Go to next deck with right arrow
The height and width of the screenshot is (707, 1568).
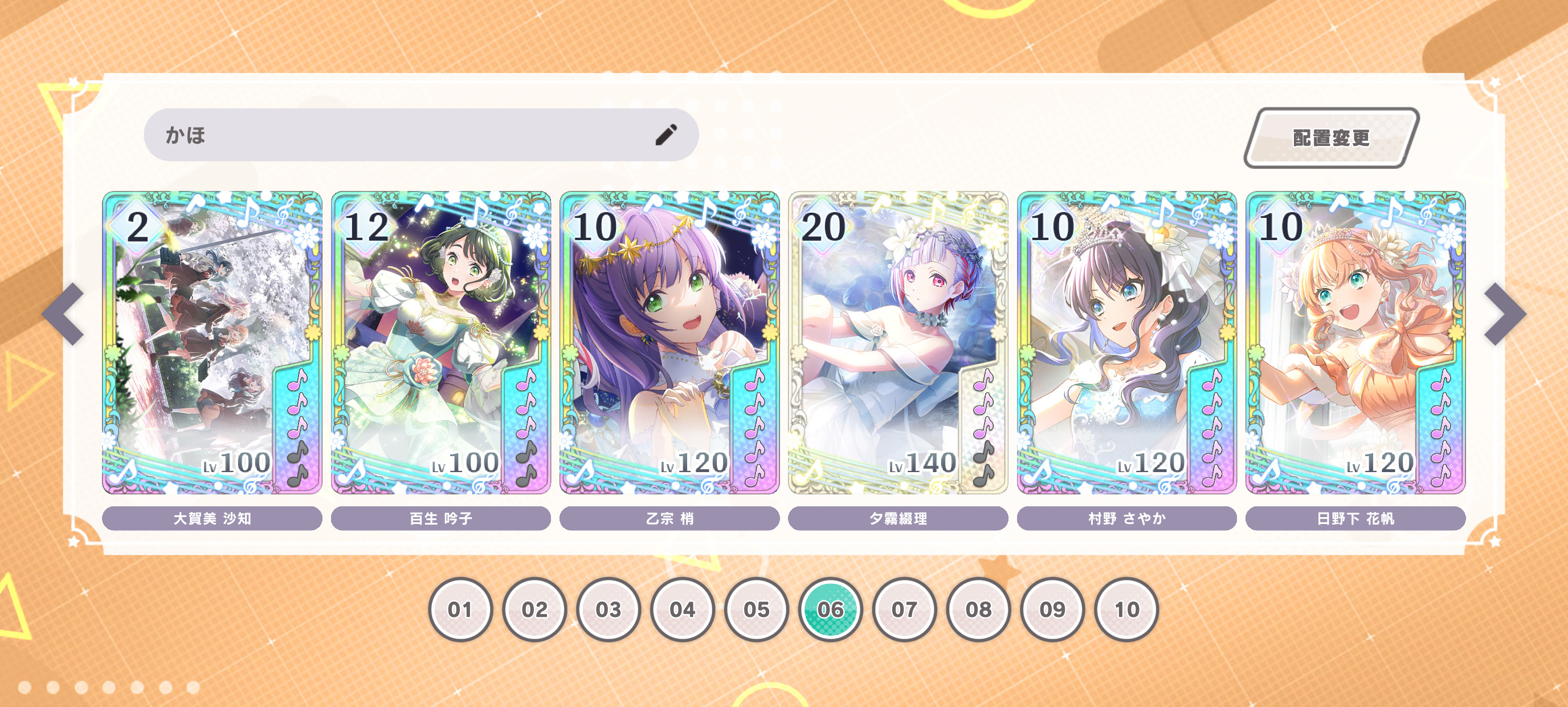click(1505, 314)
